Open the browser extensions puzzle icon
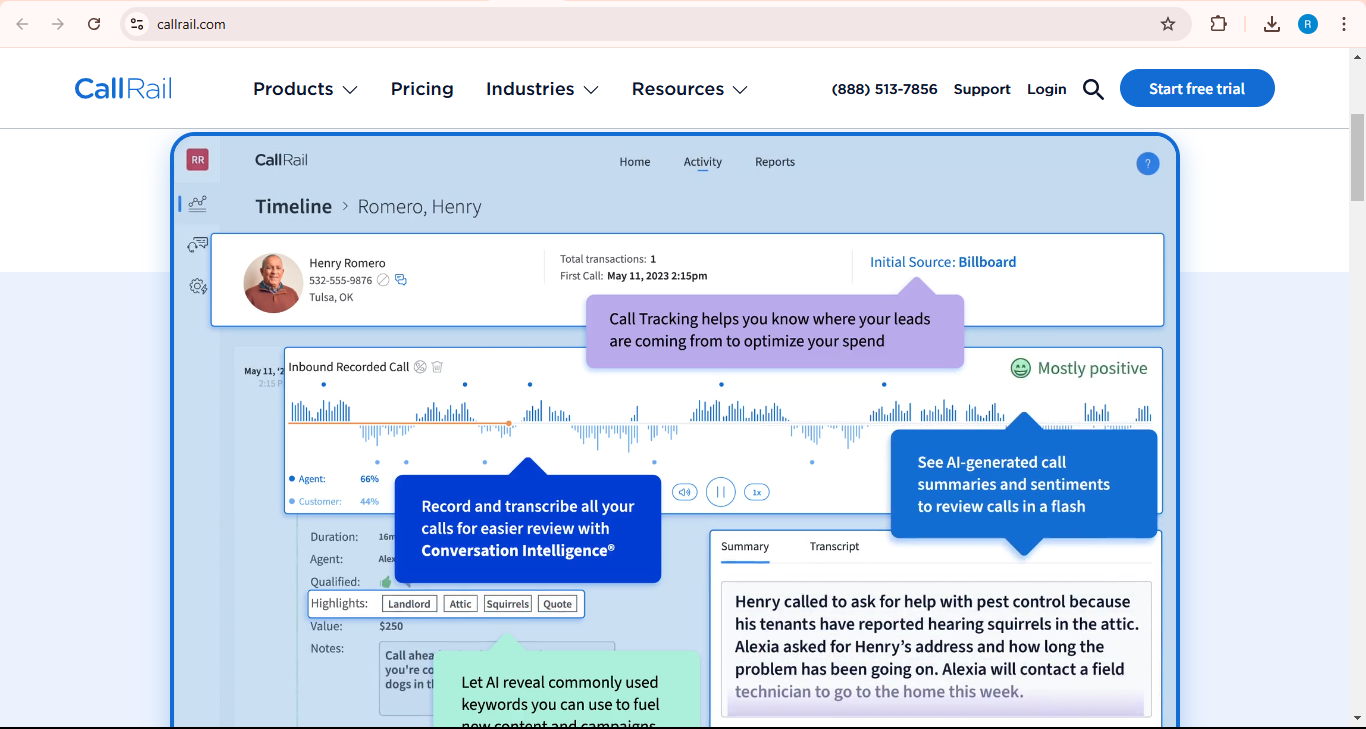The width and height of the screenshot is (1366, 729). click(1218, 24)
